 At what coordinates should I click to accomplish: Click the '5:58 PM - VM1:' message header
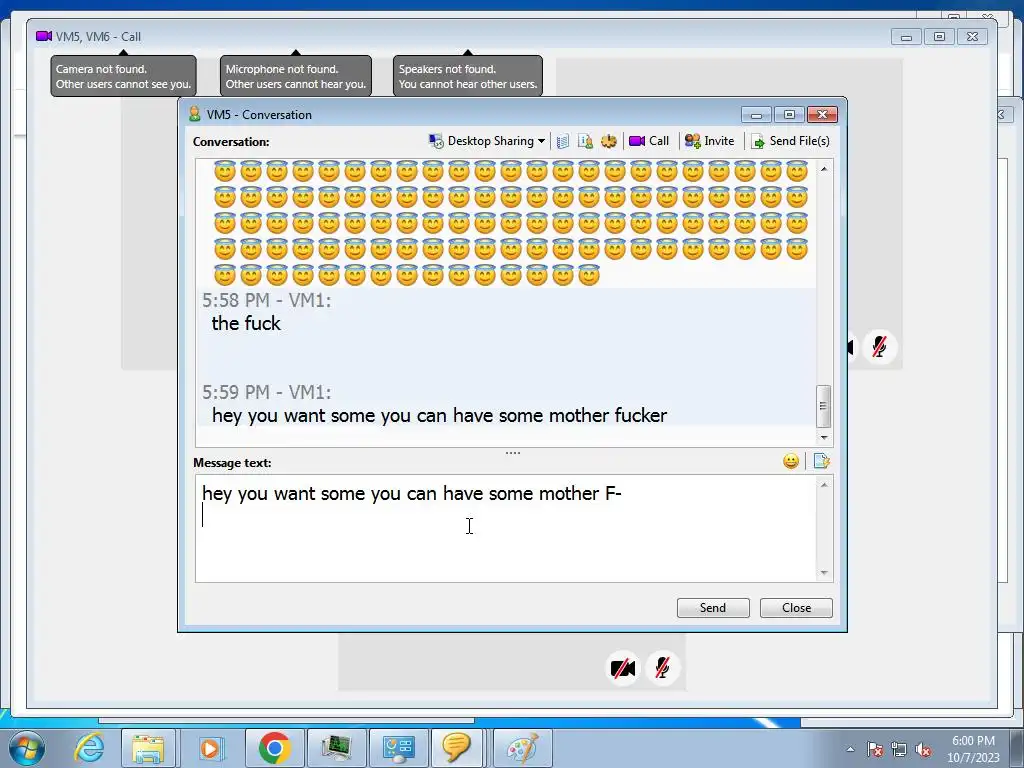click(266, 300)
